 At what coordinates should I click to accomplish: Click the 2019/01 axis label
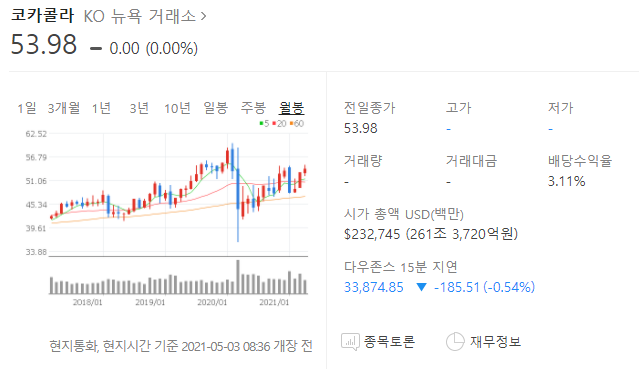click(150, 302)
